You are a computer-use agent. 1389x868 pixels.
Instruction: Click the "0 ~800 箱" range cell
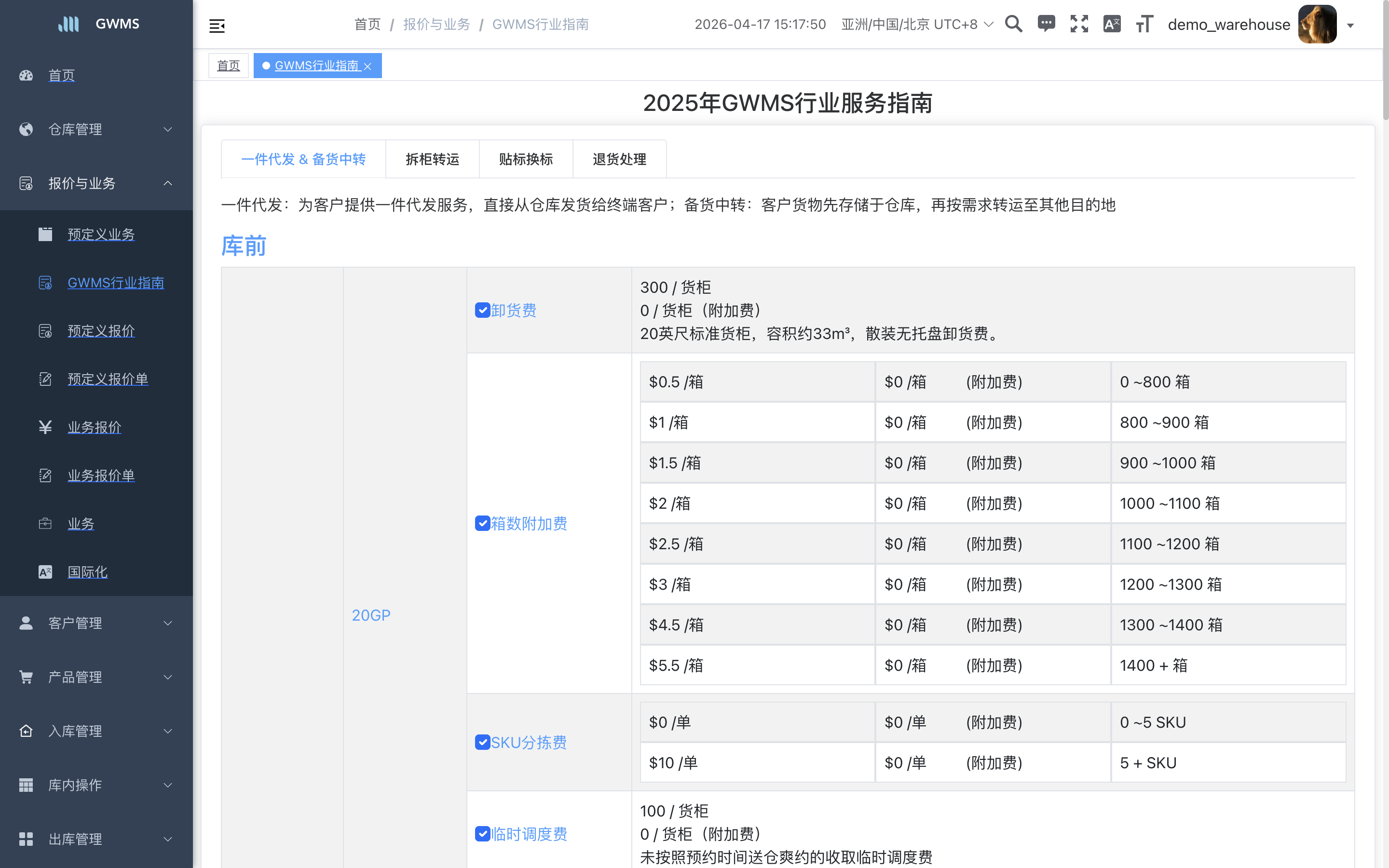click(1228, 382)
